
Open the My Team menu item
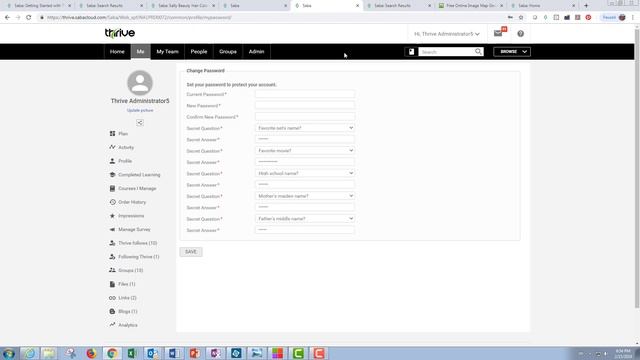[167, 52]
